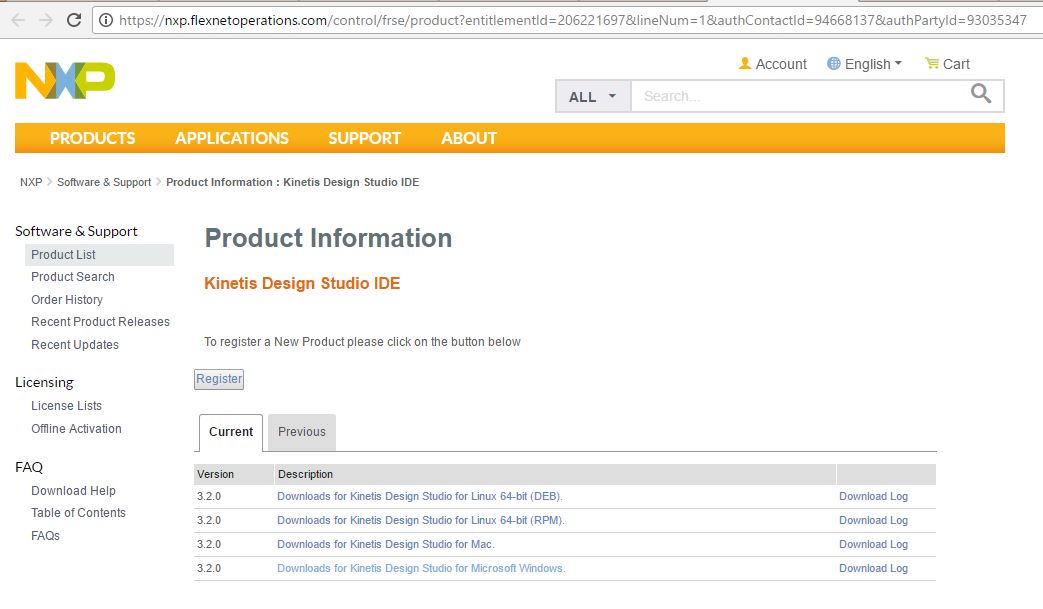Click the Kinetis Design Studio IDE heading
This screenshot has width=1043, height=609.
302,283
